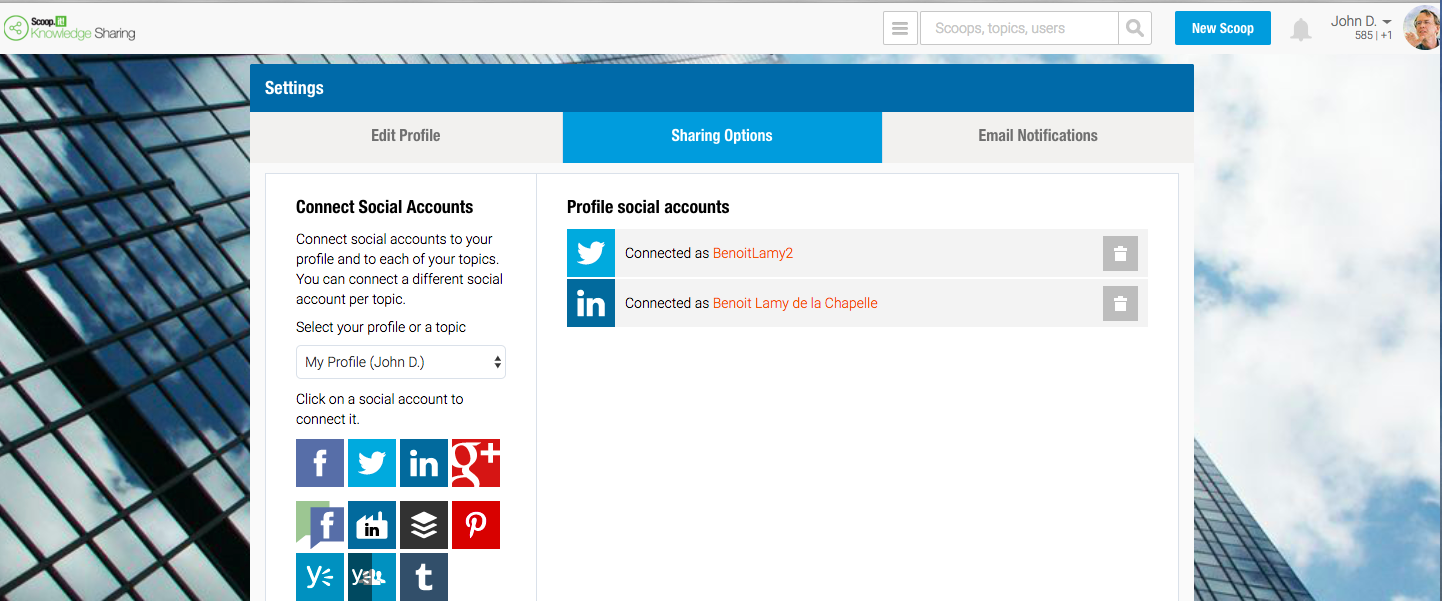This screenshot has height=601, width=1442.
Task: Open the Benoit Lamy de la Chapelle link
Action: (795, 303)
